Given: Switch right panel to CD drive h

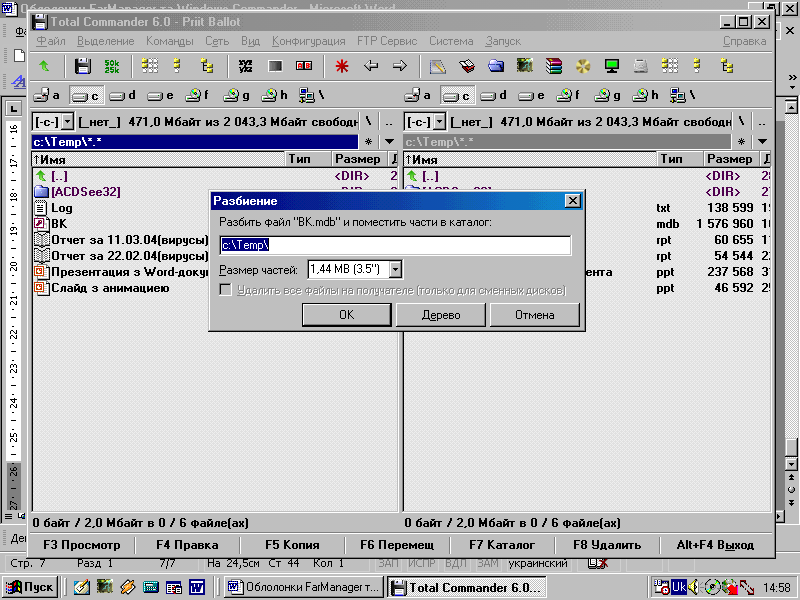Looking at the screenshot, I should coord(645,95).
